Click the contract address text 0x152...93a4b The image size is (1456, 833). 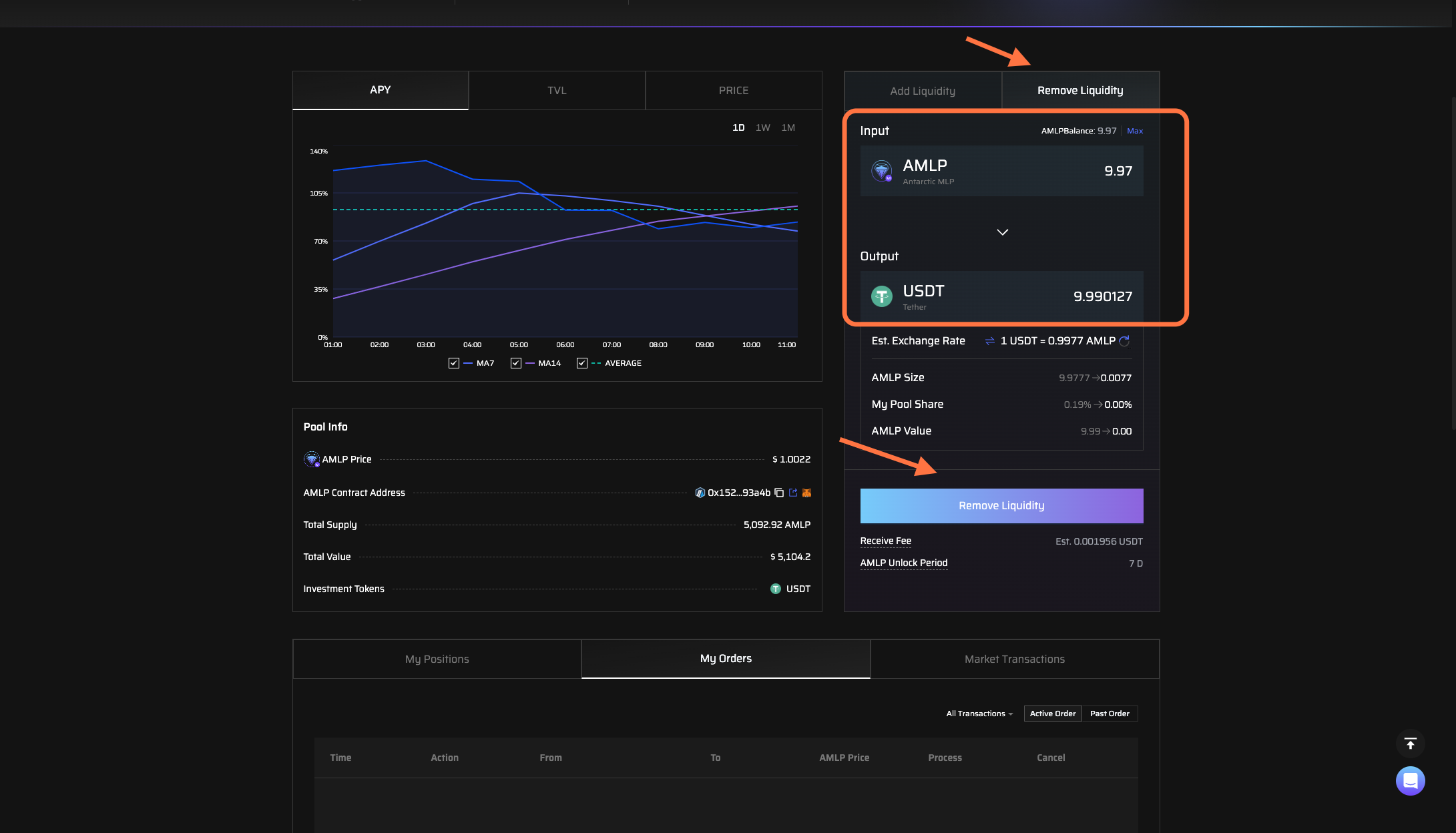pyautogui.click(x=739, y=493)
